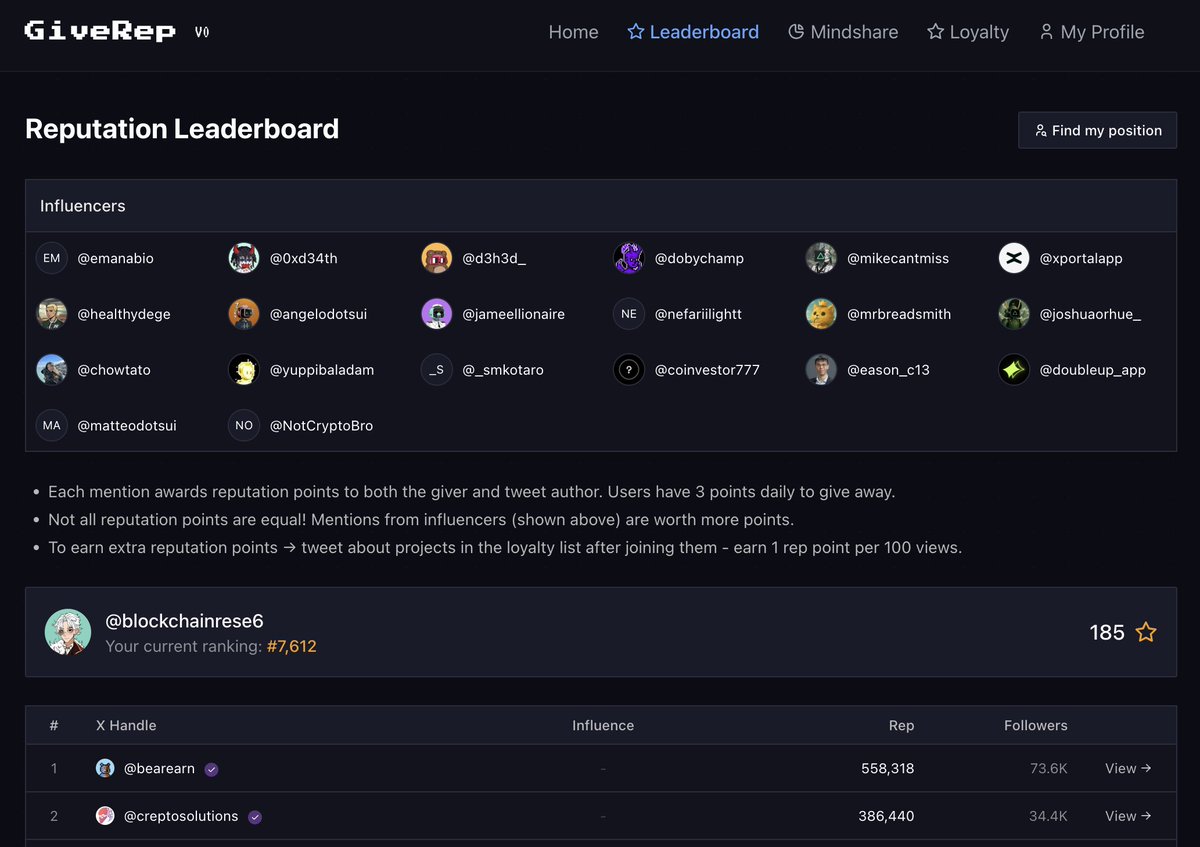This screenshot has height=847, width=1200.
Task: Open the Loyalty page
Action: (x=968, y=32)
